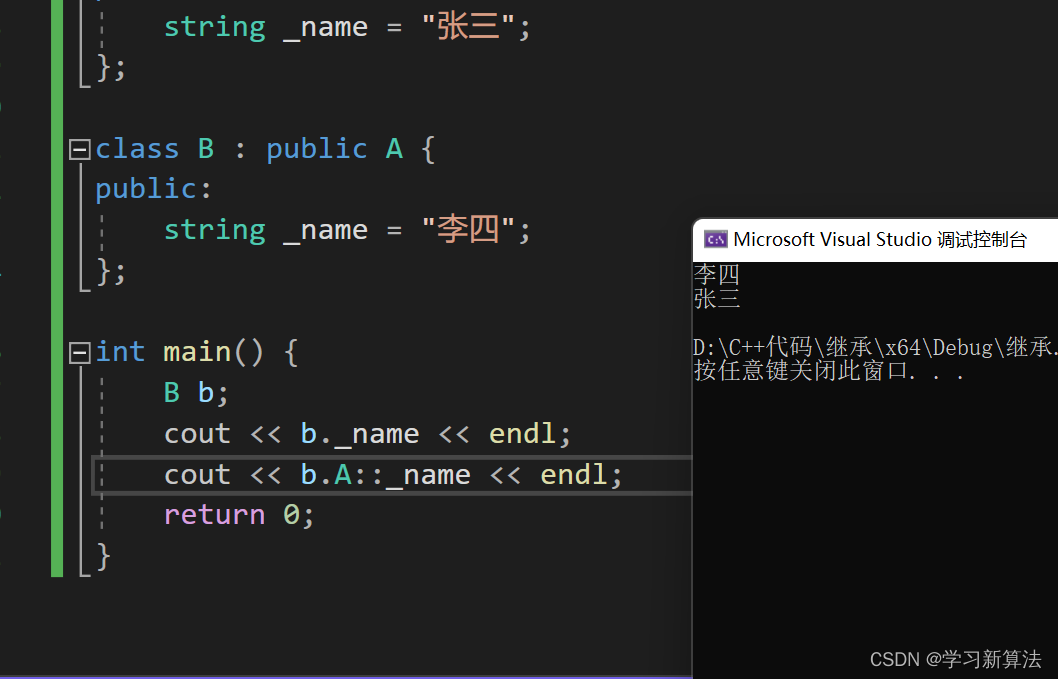
Task: Click the 'cout << b.A::_name << endl;' line
Action: tap(393, 475)
